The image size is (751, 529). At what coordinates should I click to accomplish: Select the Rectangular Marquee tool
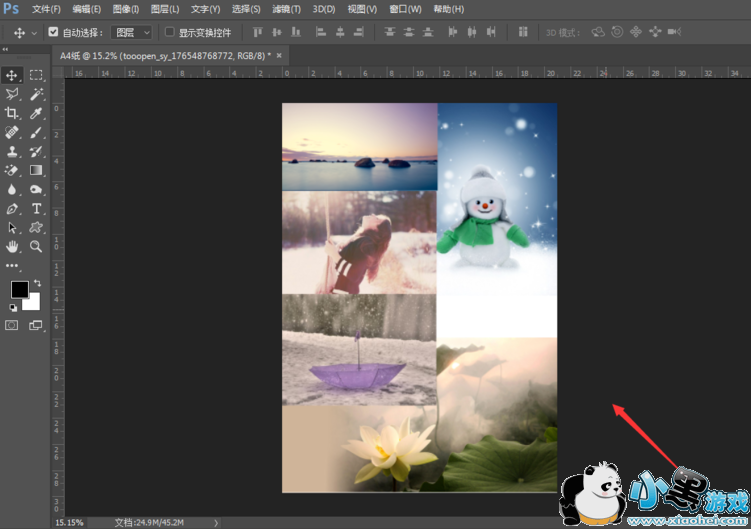(36, 75)
